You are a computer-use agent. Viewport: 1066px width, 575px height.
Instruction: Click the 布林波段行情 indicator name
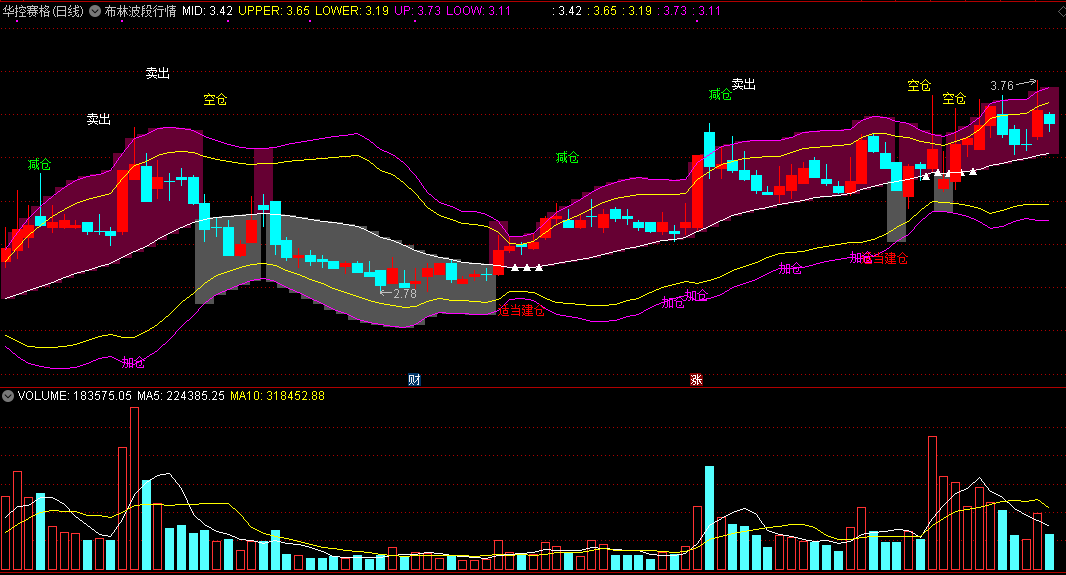[x=140, y=11]
